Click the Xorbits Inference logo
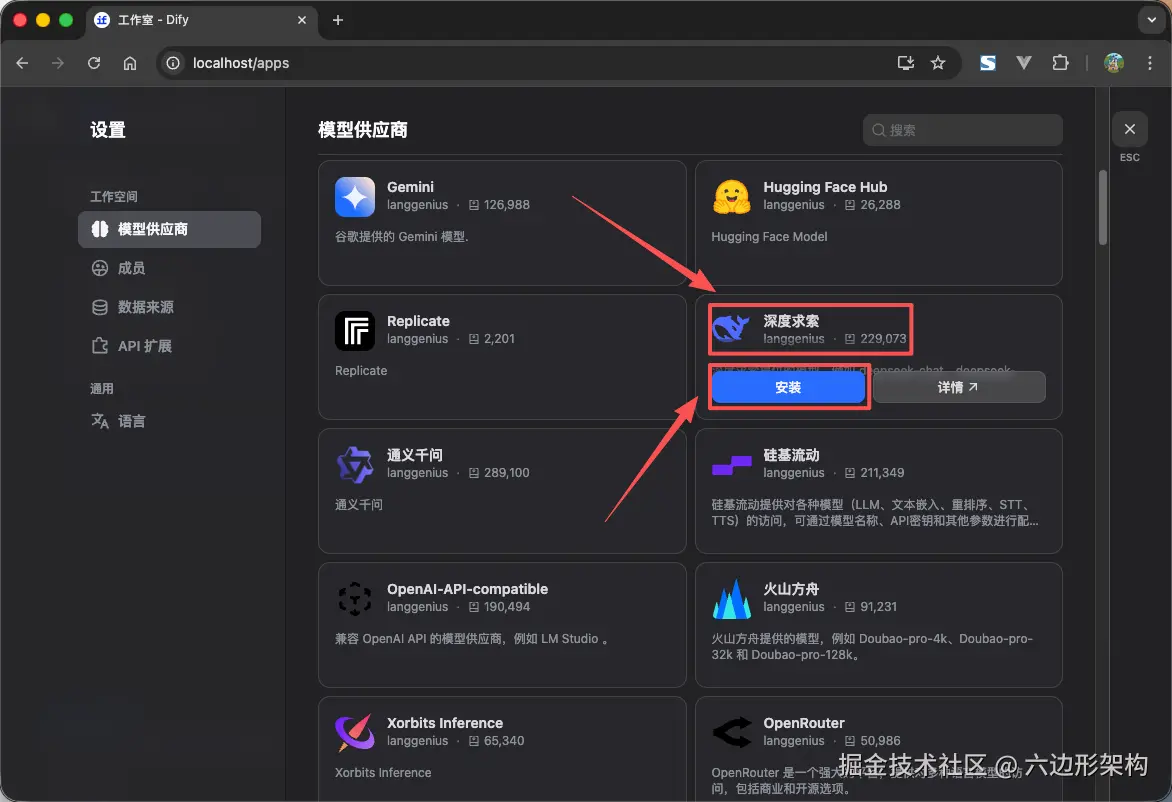Screen dimensions: 1172x802 [x=355, y=732]
